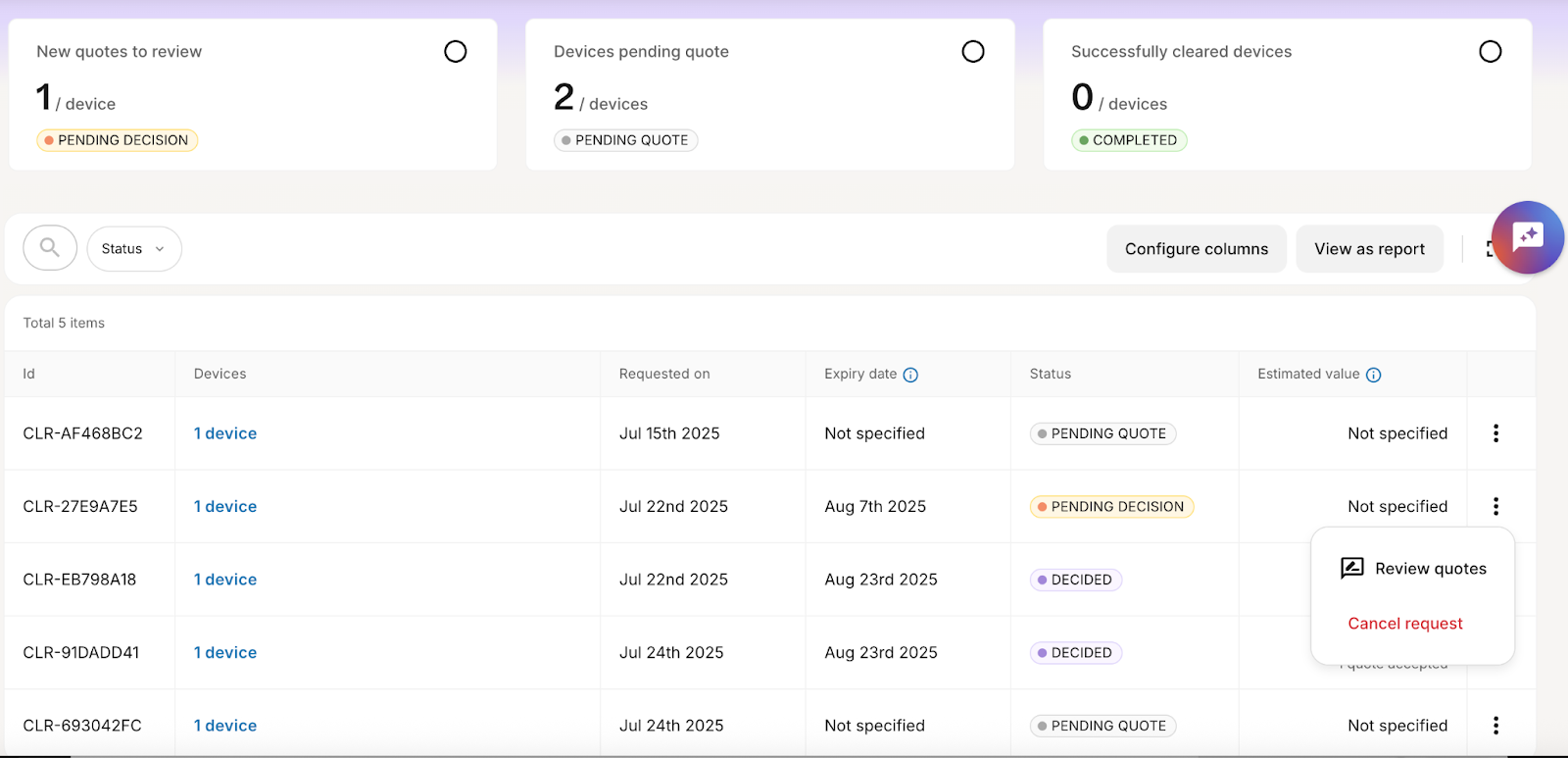Open the 1 device link for CLR-EB798A18
Image resolution: width=1568 pixels, height=758 pixels.
pos(225,580)
